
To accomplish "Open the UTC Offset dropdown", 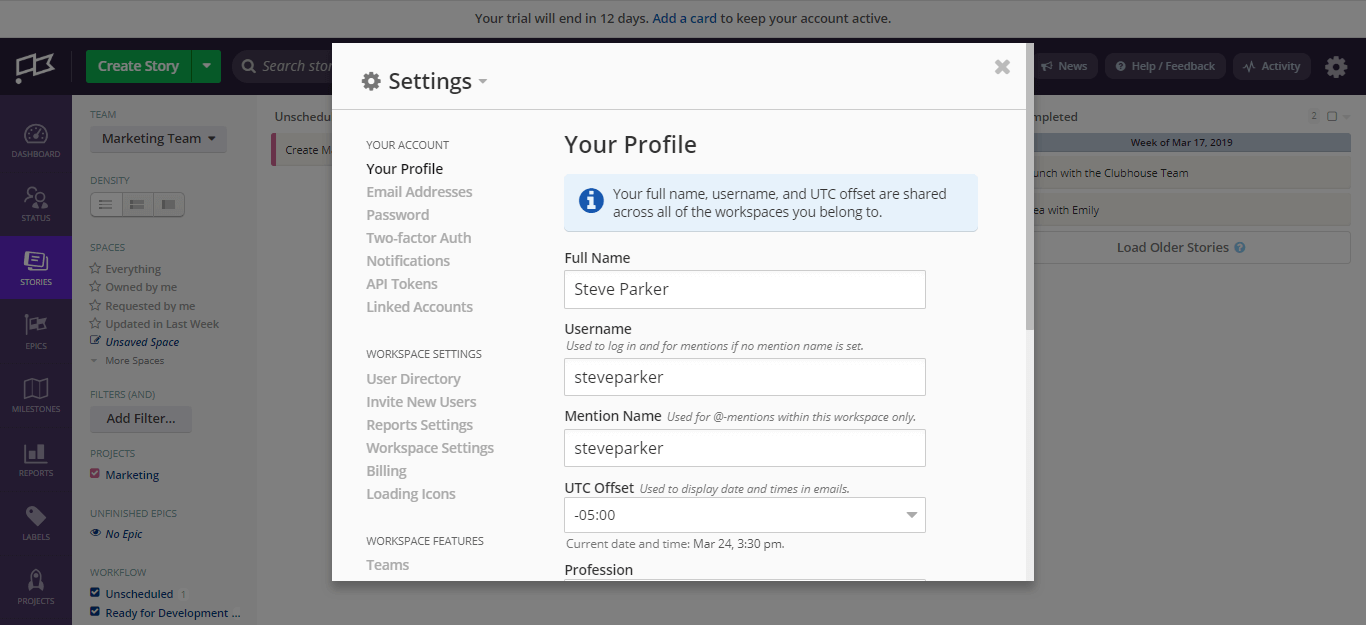I will tap(745, 515).
